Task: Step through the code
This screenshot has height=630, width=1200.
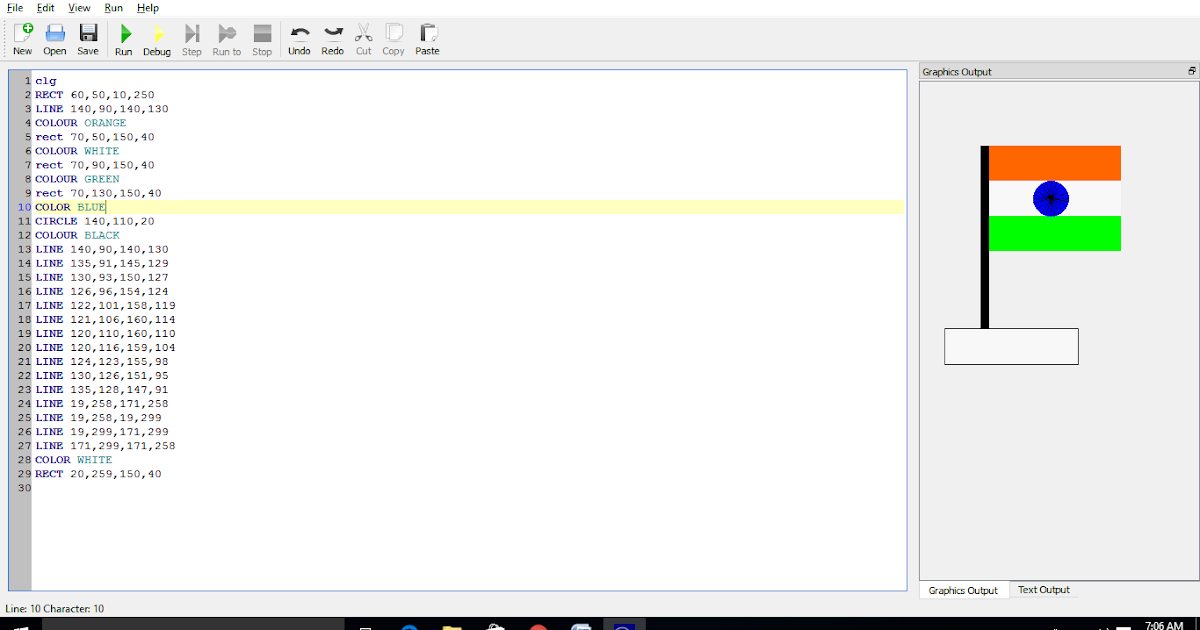Action: click(x=191, y=38)
